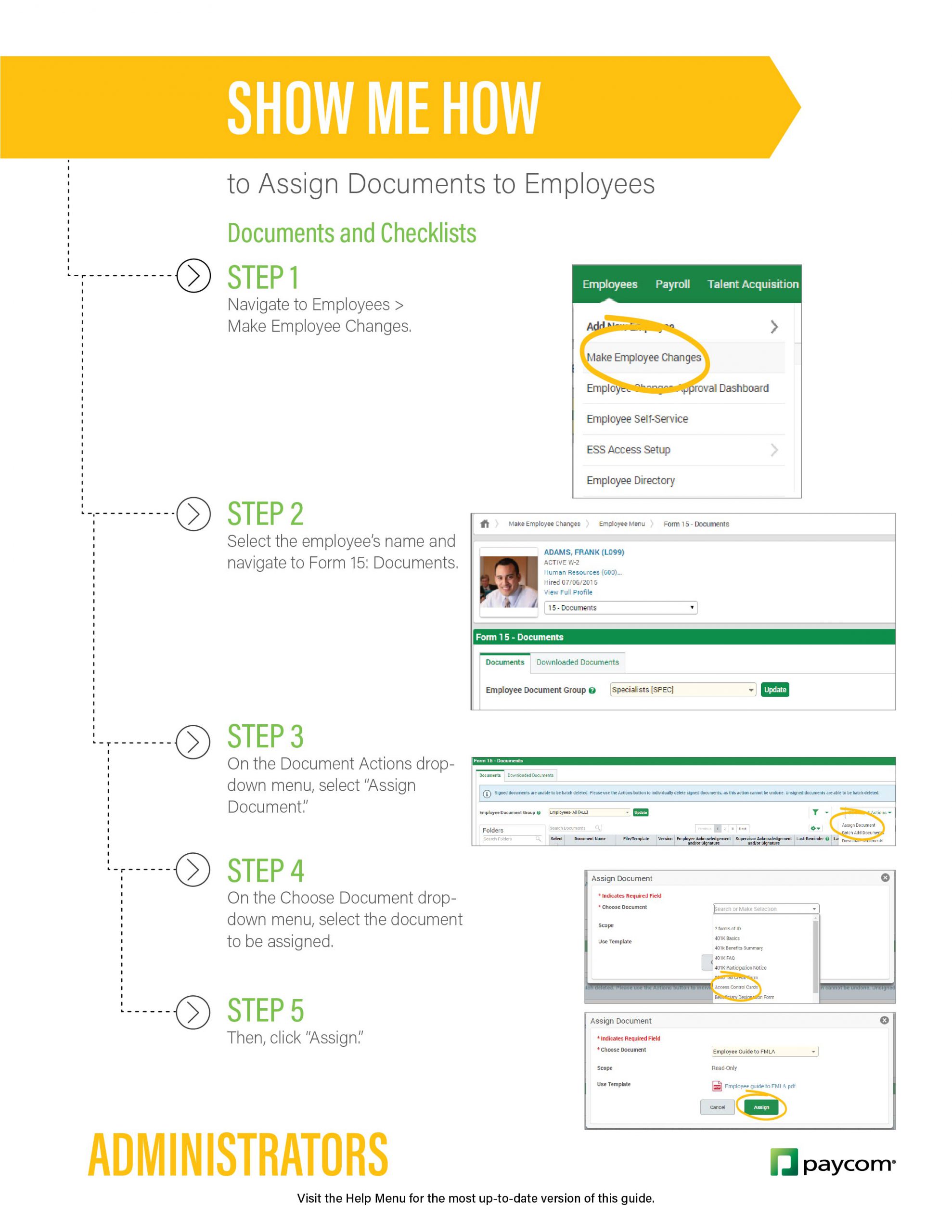Screen dimensions: 952x1232
Task: Click the View Full Profile link
Action: pyautogui.click(x=568, y=592)
